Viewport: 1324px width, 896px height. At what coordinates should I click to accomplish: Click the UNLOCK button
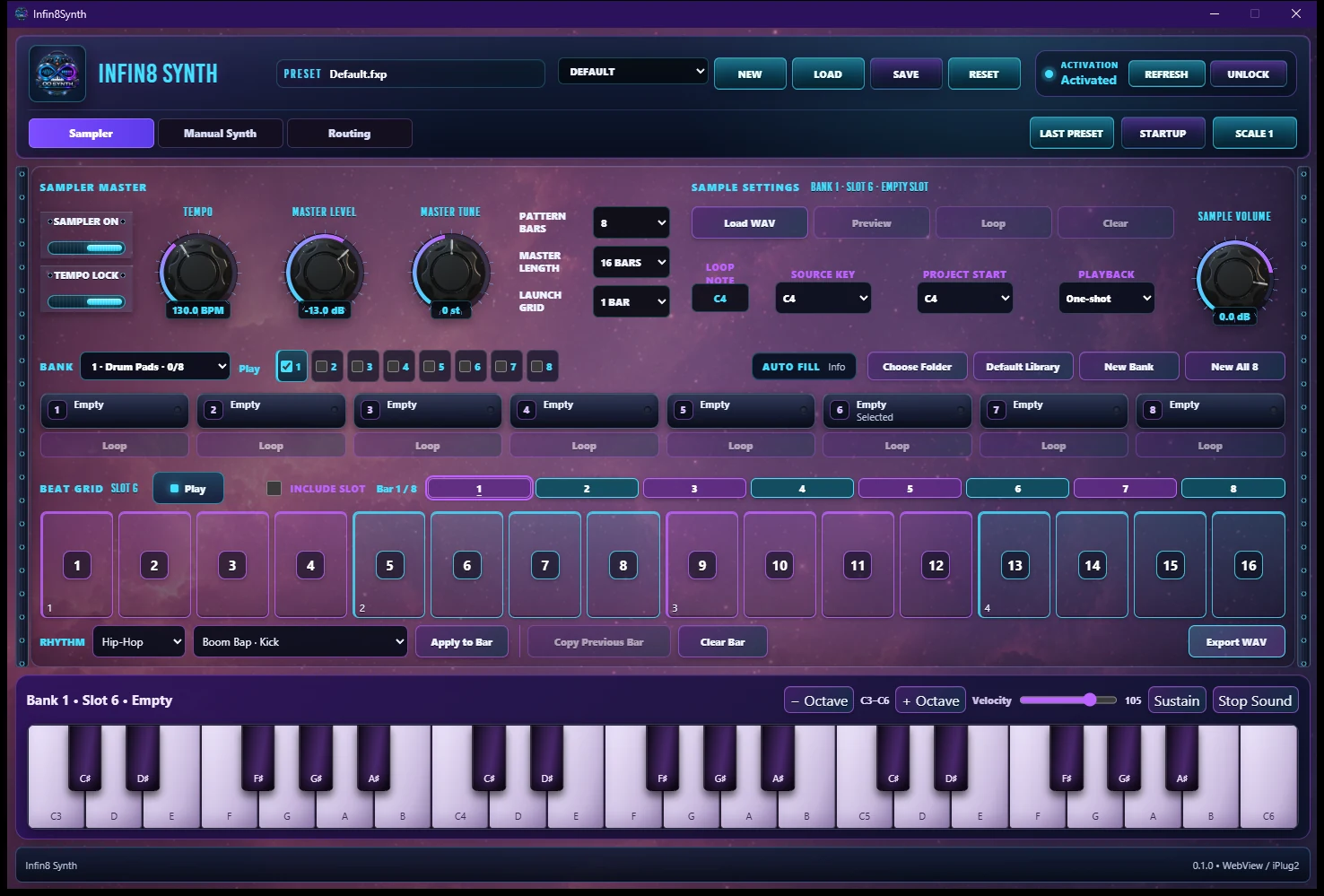[1248, 74]
